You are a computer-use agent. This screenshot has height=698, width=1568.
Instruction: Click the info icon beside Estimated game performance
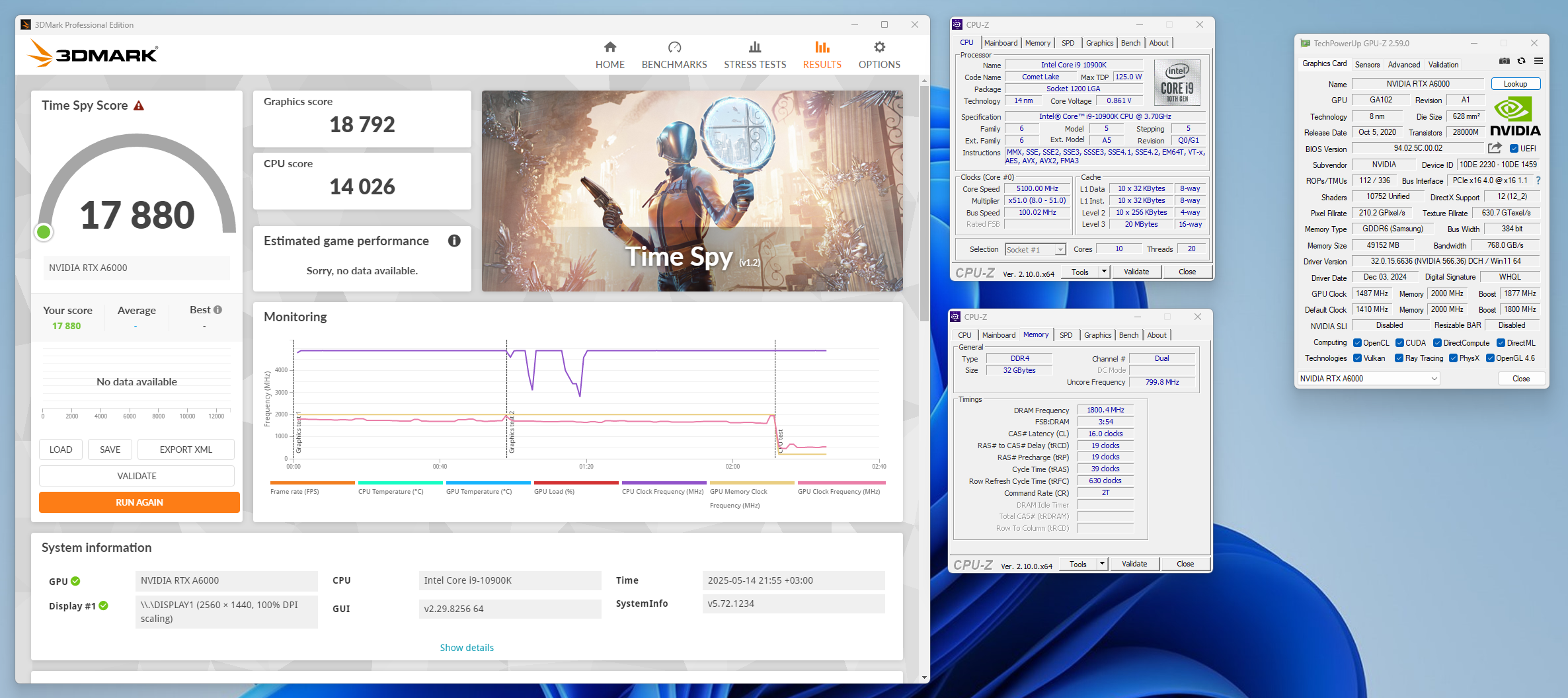tap(454, 241)
